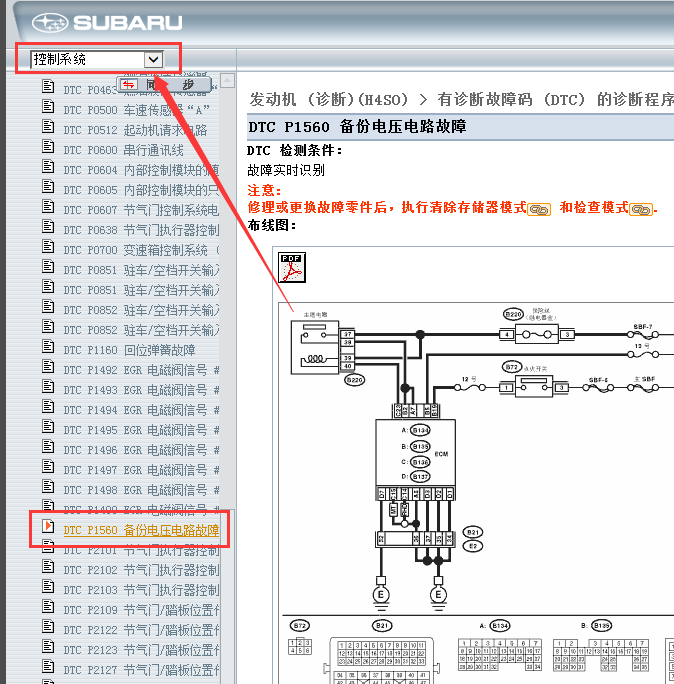Image resolution: width=674 pixels, height=684 pixels.
Task: Select DTC P0604 内部控制模块 entry
Action: 141,170
